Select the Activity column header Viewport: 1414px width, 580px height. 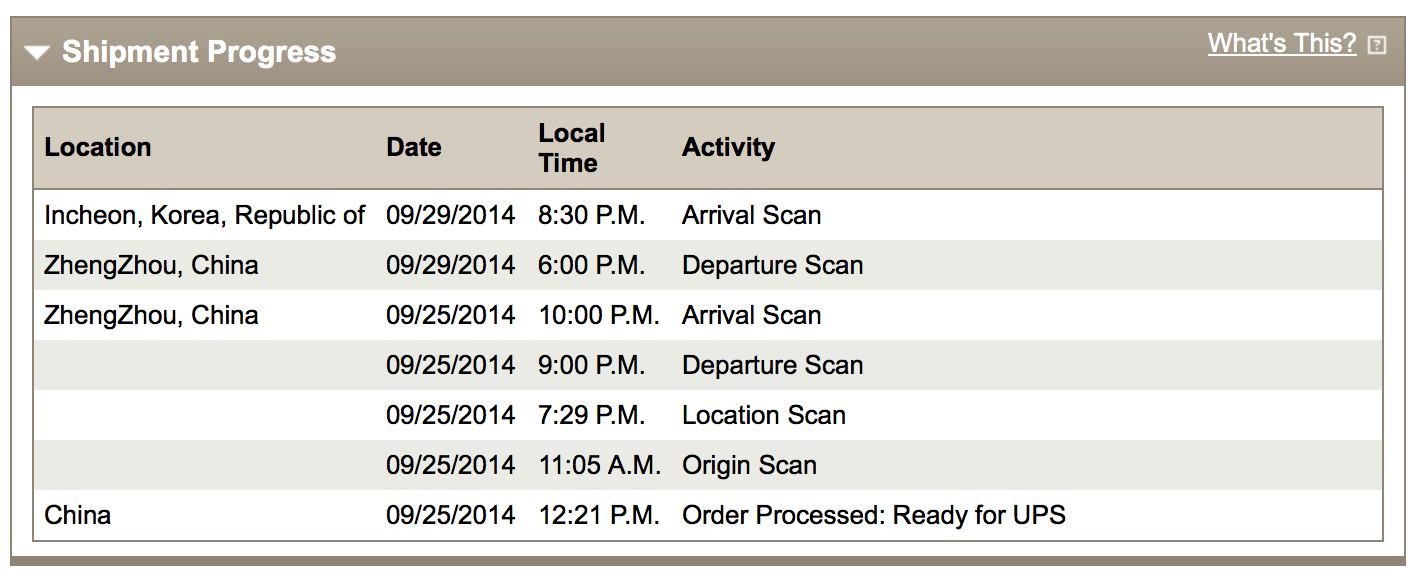[x=728, y=147]
